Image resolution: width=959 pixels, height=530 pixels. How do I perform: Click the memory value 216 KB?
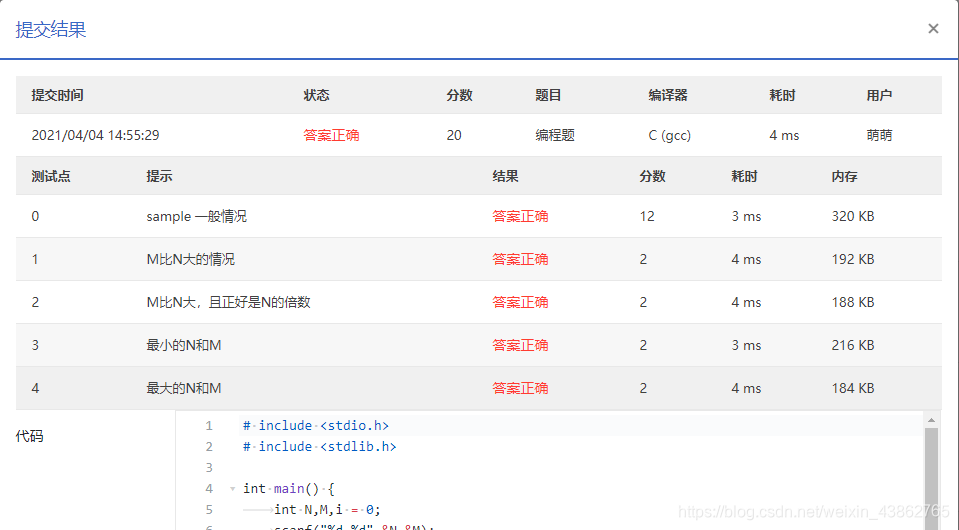pos(853,345)
